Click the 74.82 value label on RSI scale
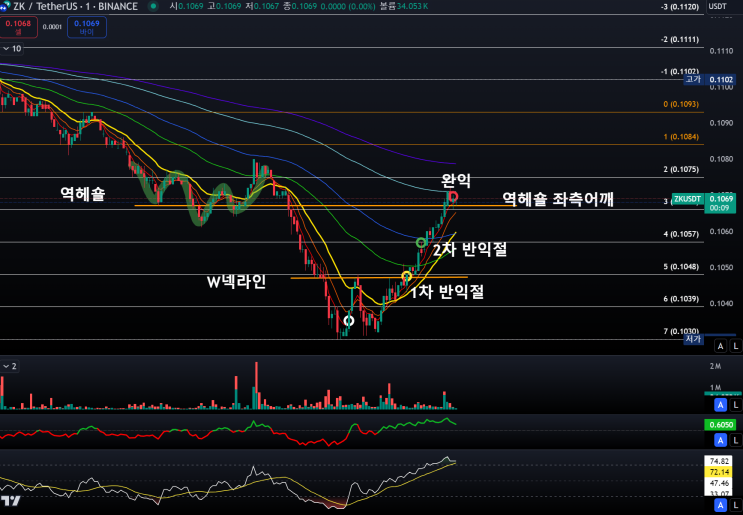The image size is (743, 515). click(719, 461)
